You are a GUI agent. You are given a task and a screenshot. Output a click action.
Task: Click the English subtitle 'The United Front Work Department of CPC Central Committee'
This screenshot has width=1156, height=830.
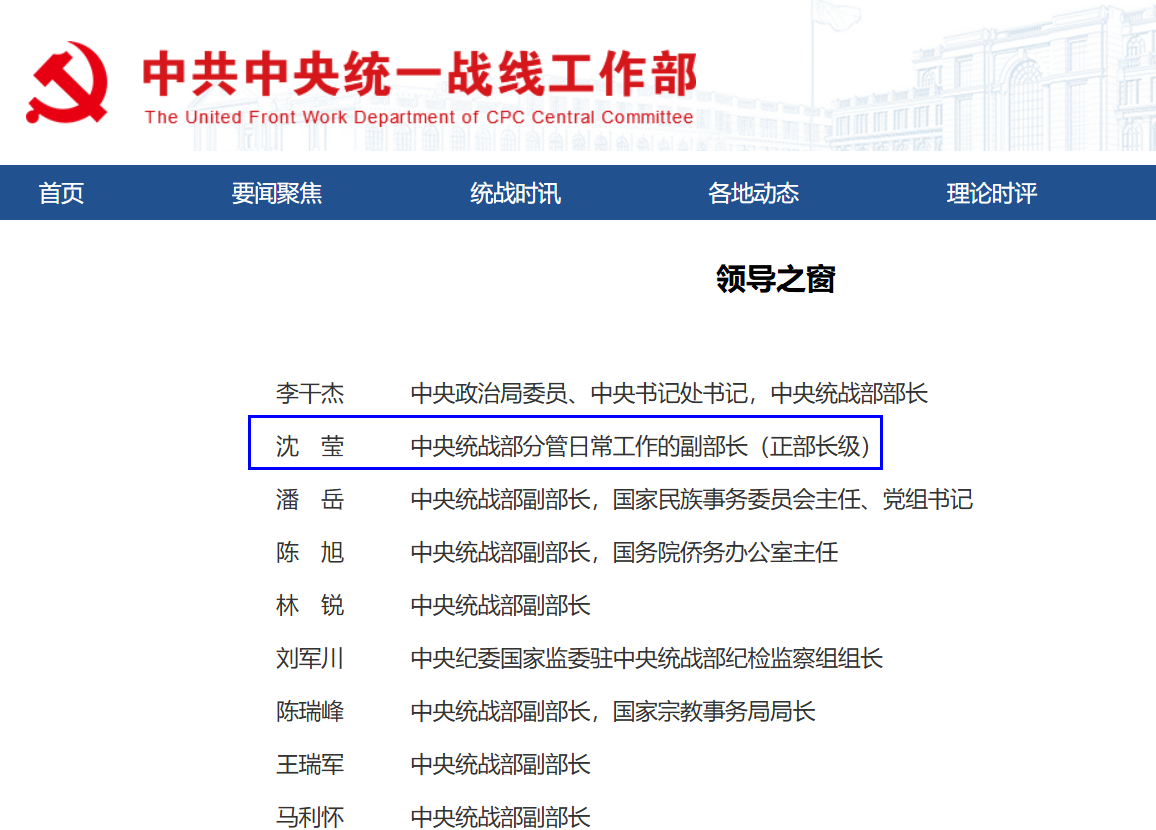coord(419,117)
